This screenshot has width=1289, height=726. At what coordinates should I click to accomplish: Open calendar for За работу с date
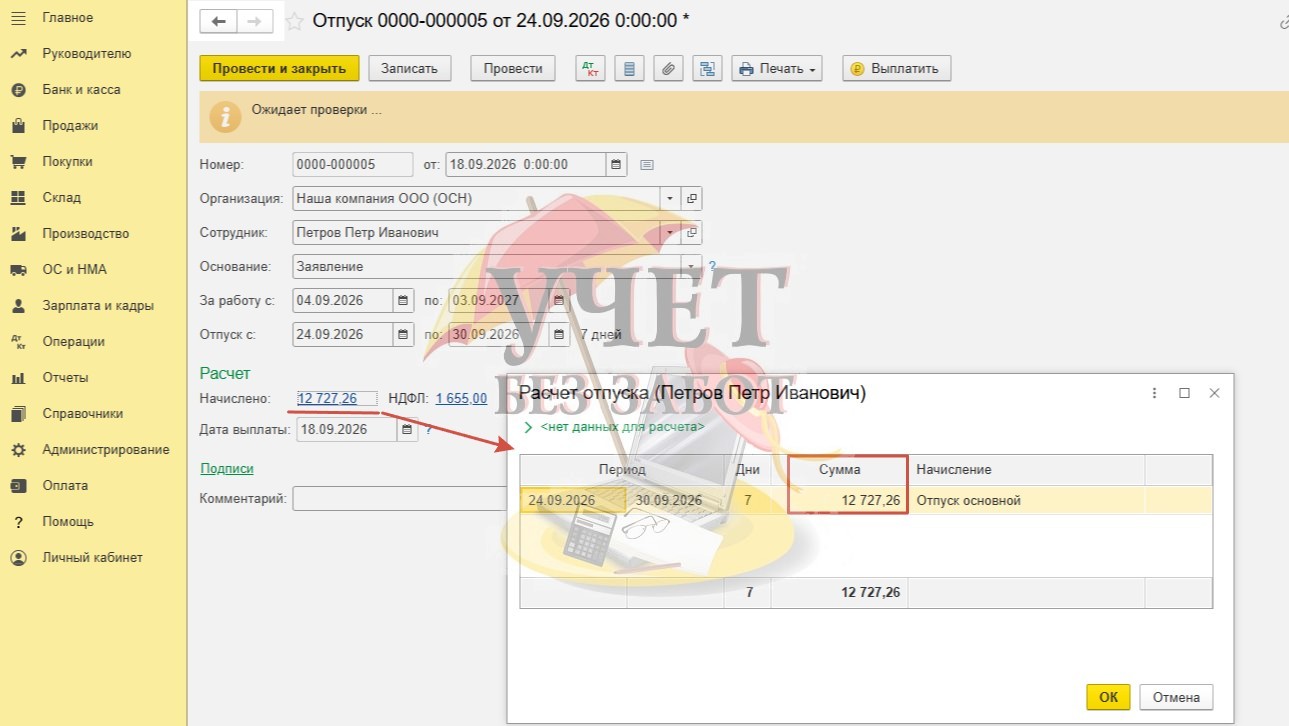403,300
